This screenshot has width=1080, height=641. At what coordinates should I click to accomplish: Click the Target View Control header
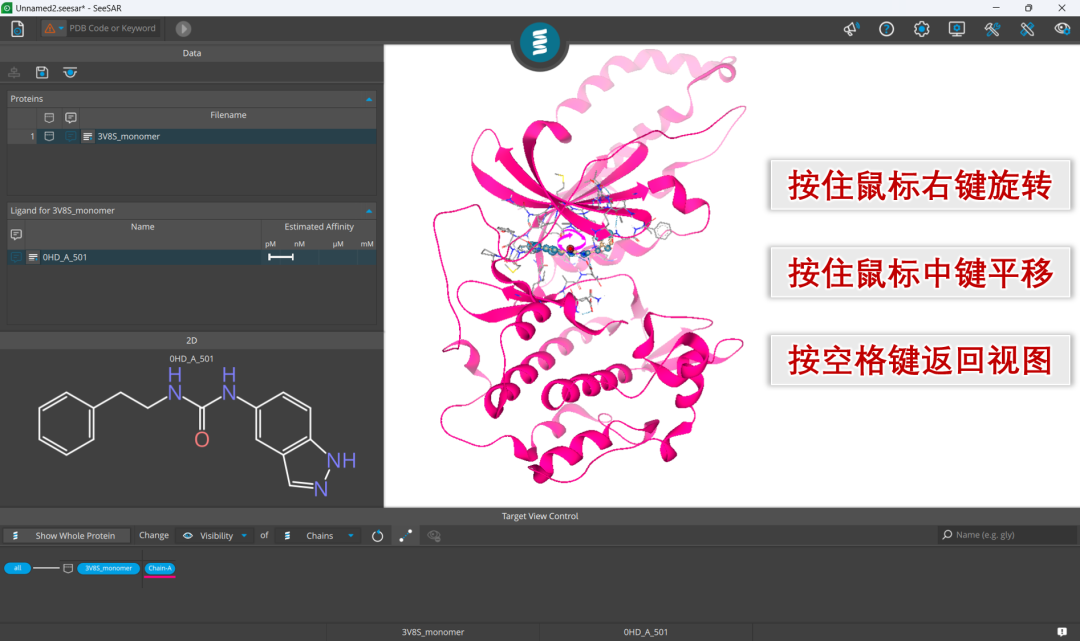pyautogui.click(x=540, y=516)
